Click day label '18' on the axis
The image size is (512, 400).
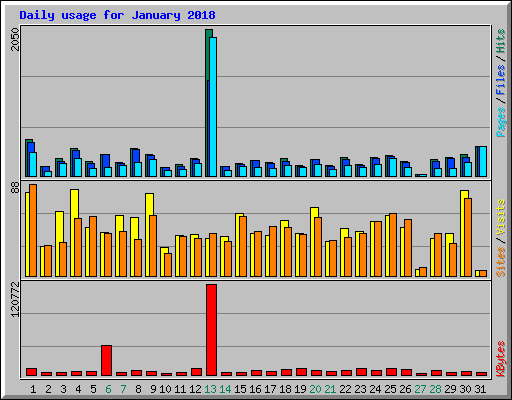(285, 389)
